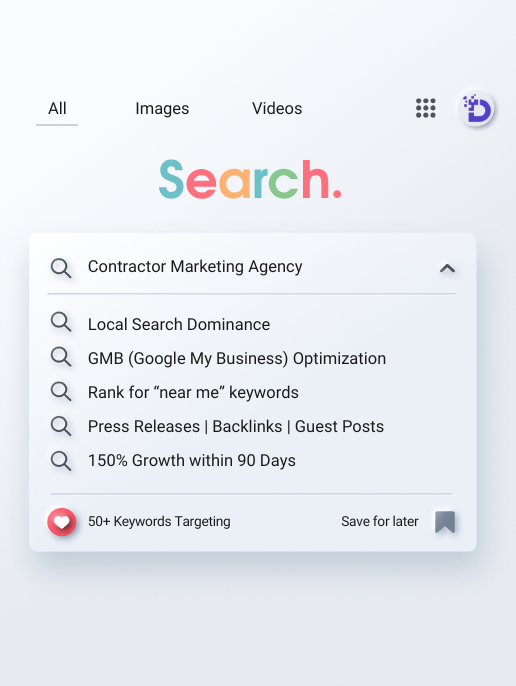Click the Save for later link
The height and width of the screenshot is (686, 516).
[x=379, y=522]
